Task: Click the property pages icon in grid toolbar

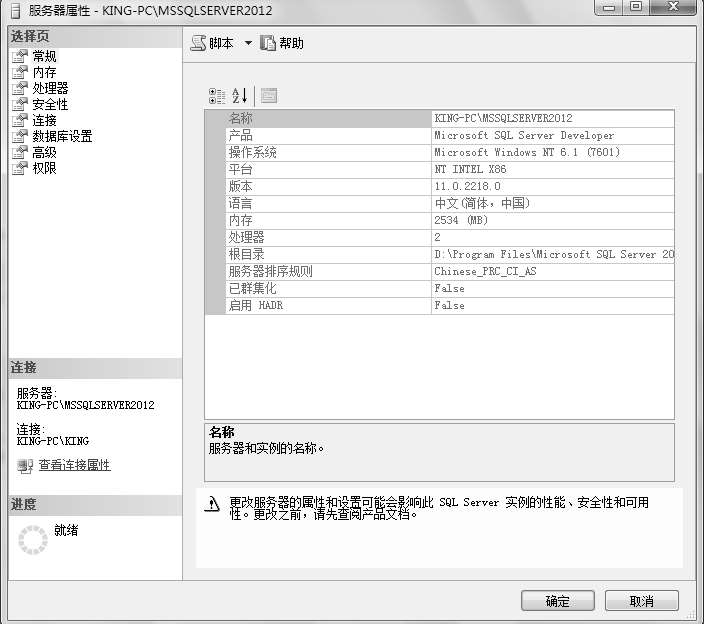Action: pyautogui.click(x=269, y=96)
